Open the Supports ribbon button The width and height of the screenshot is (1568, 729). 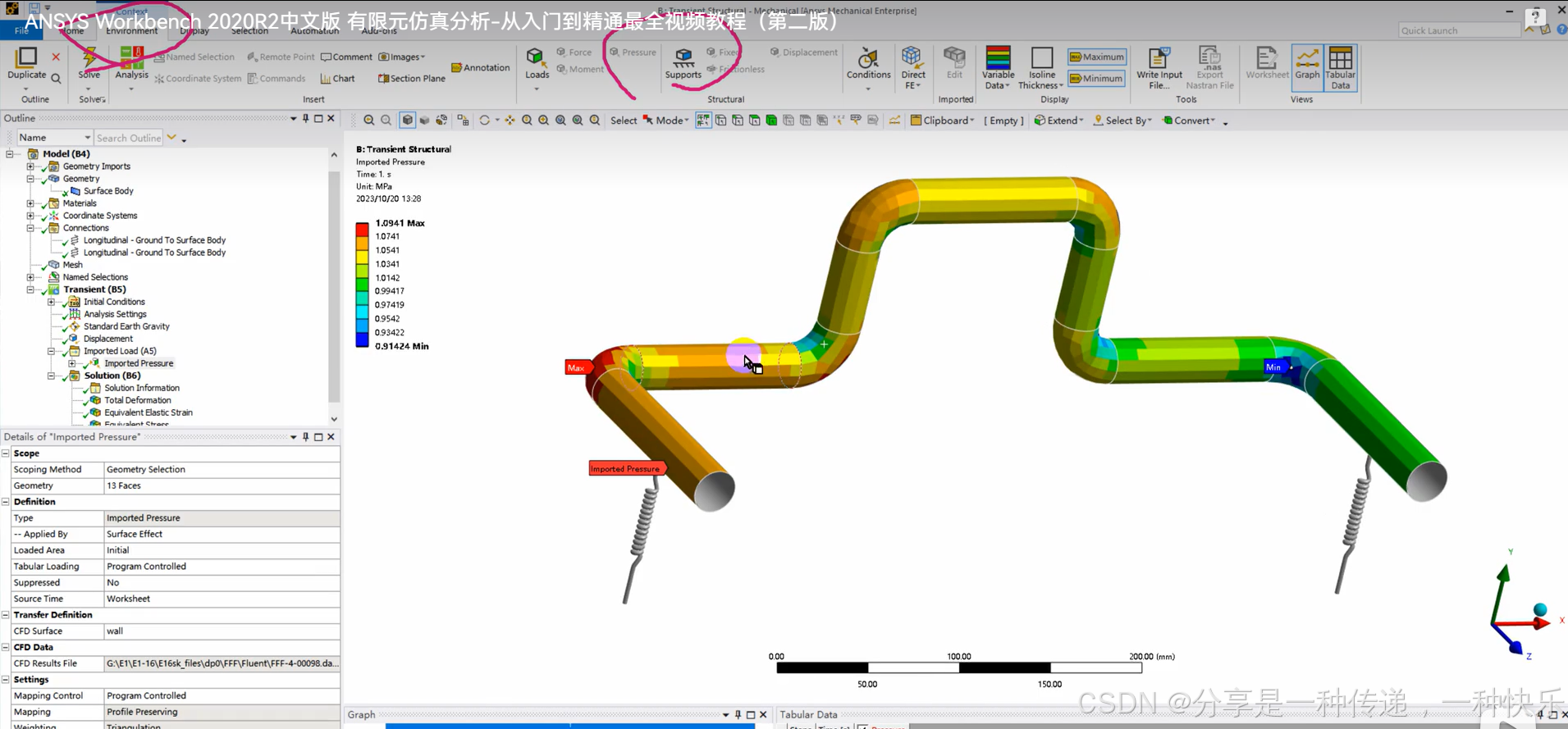pos(683,64)
